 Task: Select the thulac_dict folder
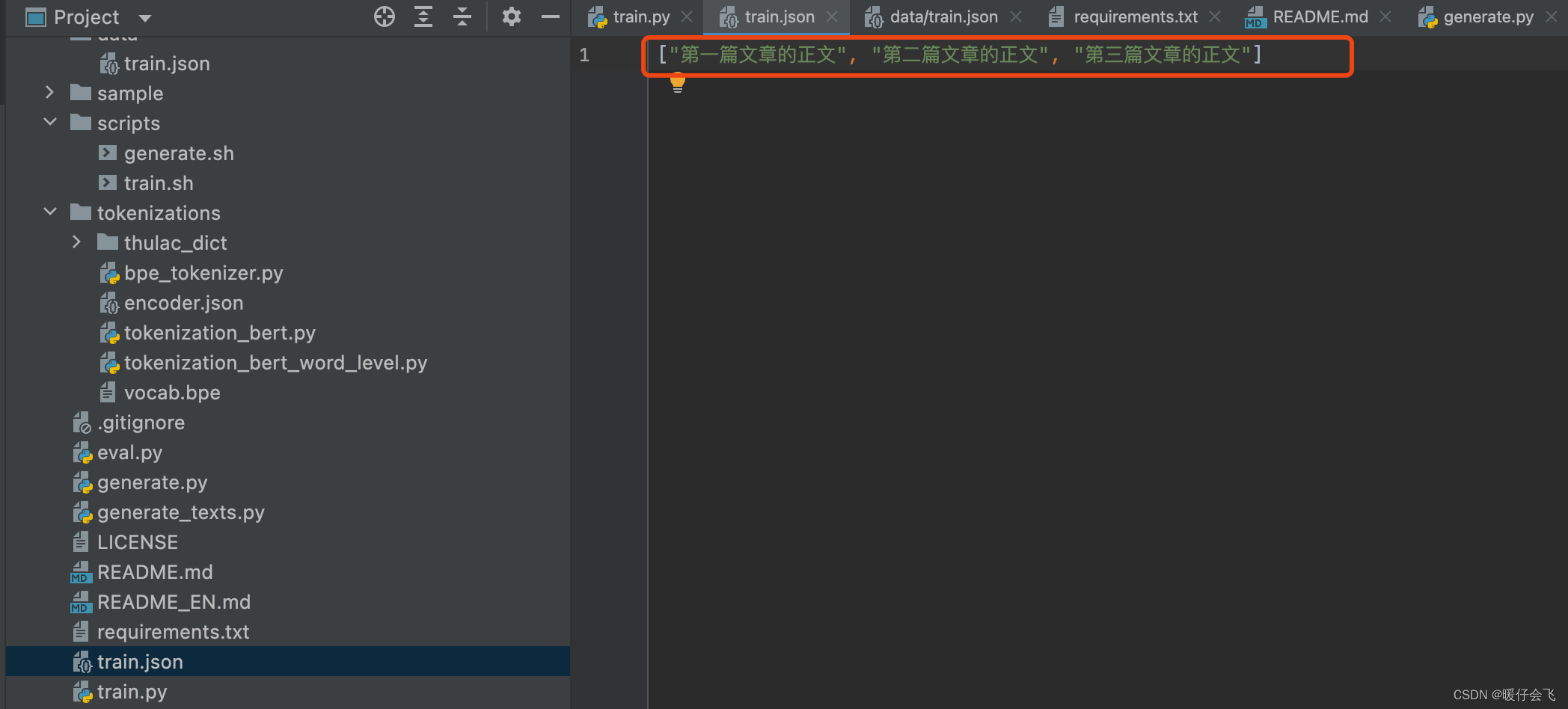[175, 243]
